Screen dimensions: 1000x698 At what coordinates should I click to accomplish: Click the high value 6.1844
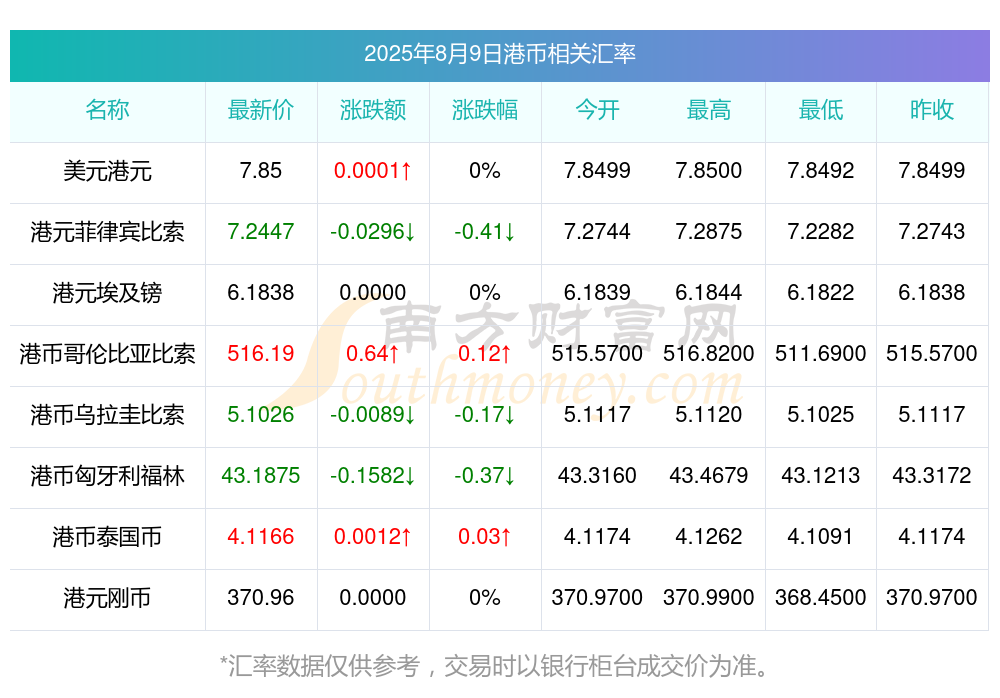[709, 292]
